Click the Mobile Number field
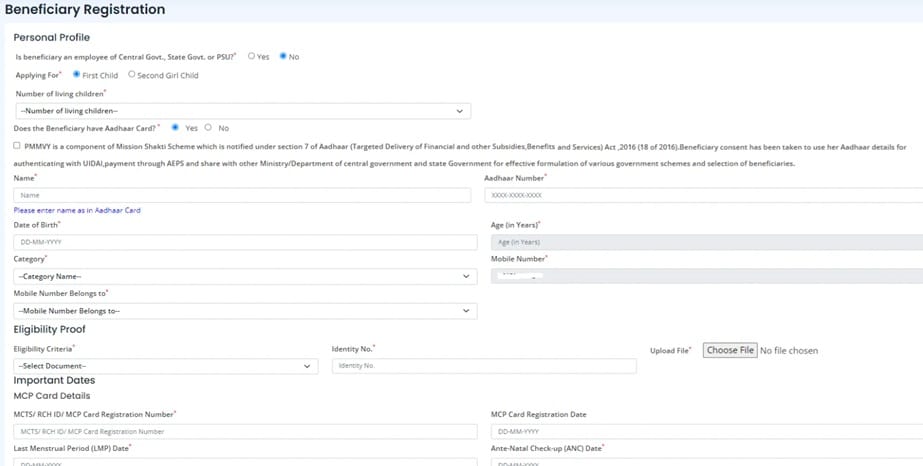The height and width of the screenshot is (466, 923). coord(707,277)
